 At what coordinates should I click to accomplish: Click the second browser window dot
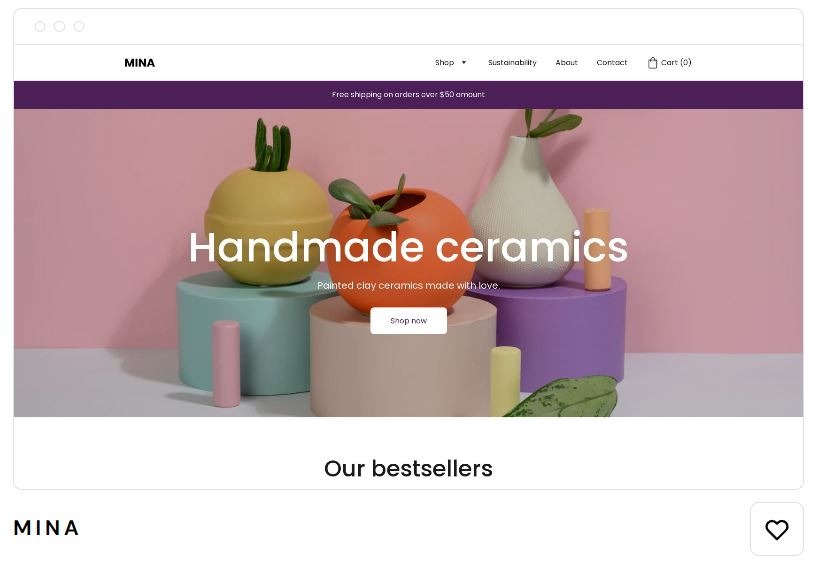(x=60, y=26)
